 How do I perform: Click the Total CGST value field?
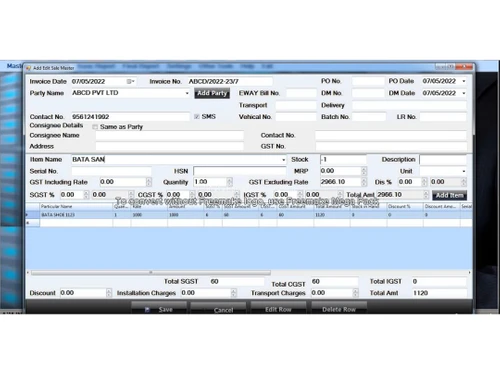[x=335, y=282]
